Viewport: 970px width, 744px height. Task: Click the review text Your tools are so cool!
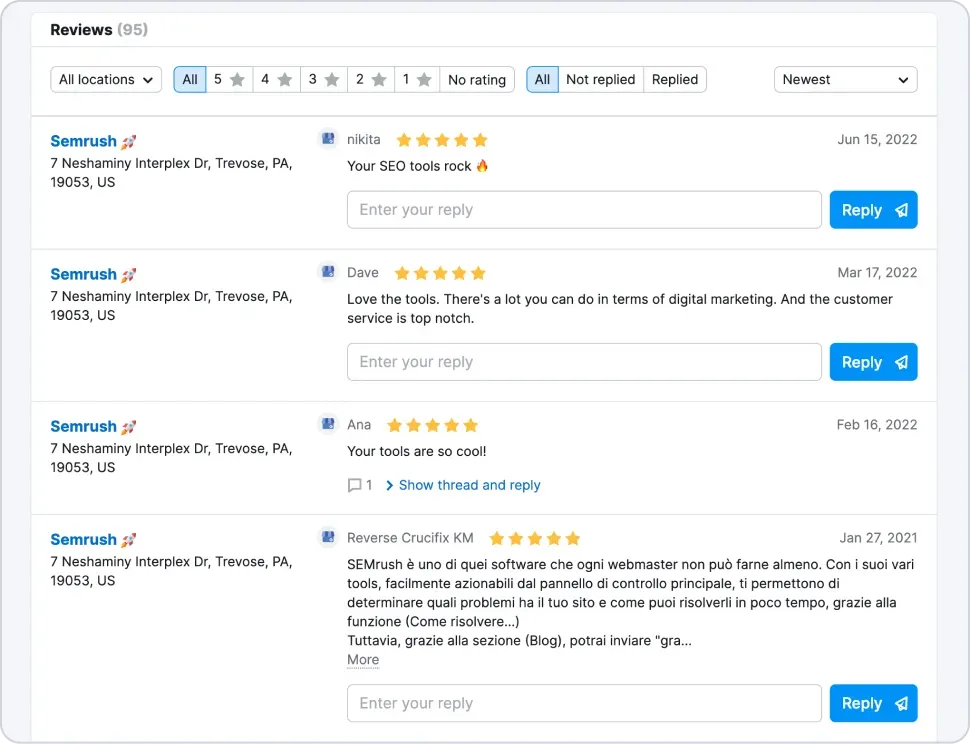coord(416,451)
